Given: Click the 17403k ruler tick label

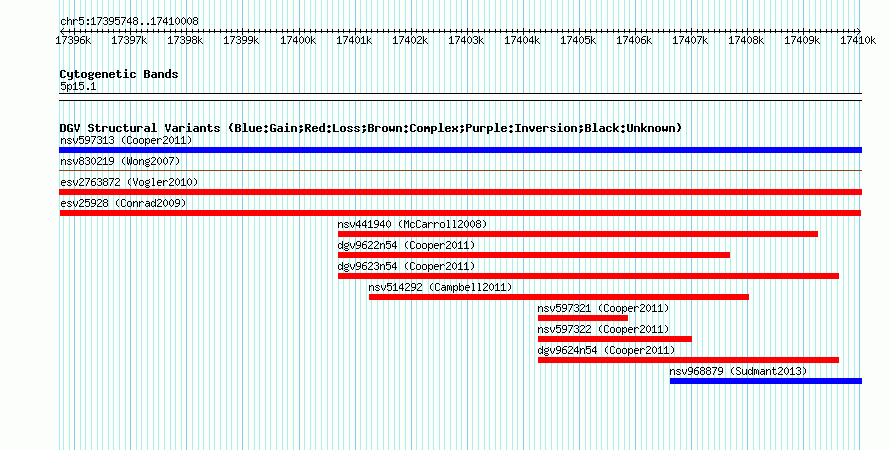Looking at the screenshot, I should pyautogui.click(x=466, y=40).
